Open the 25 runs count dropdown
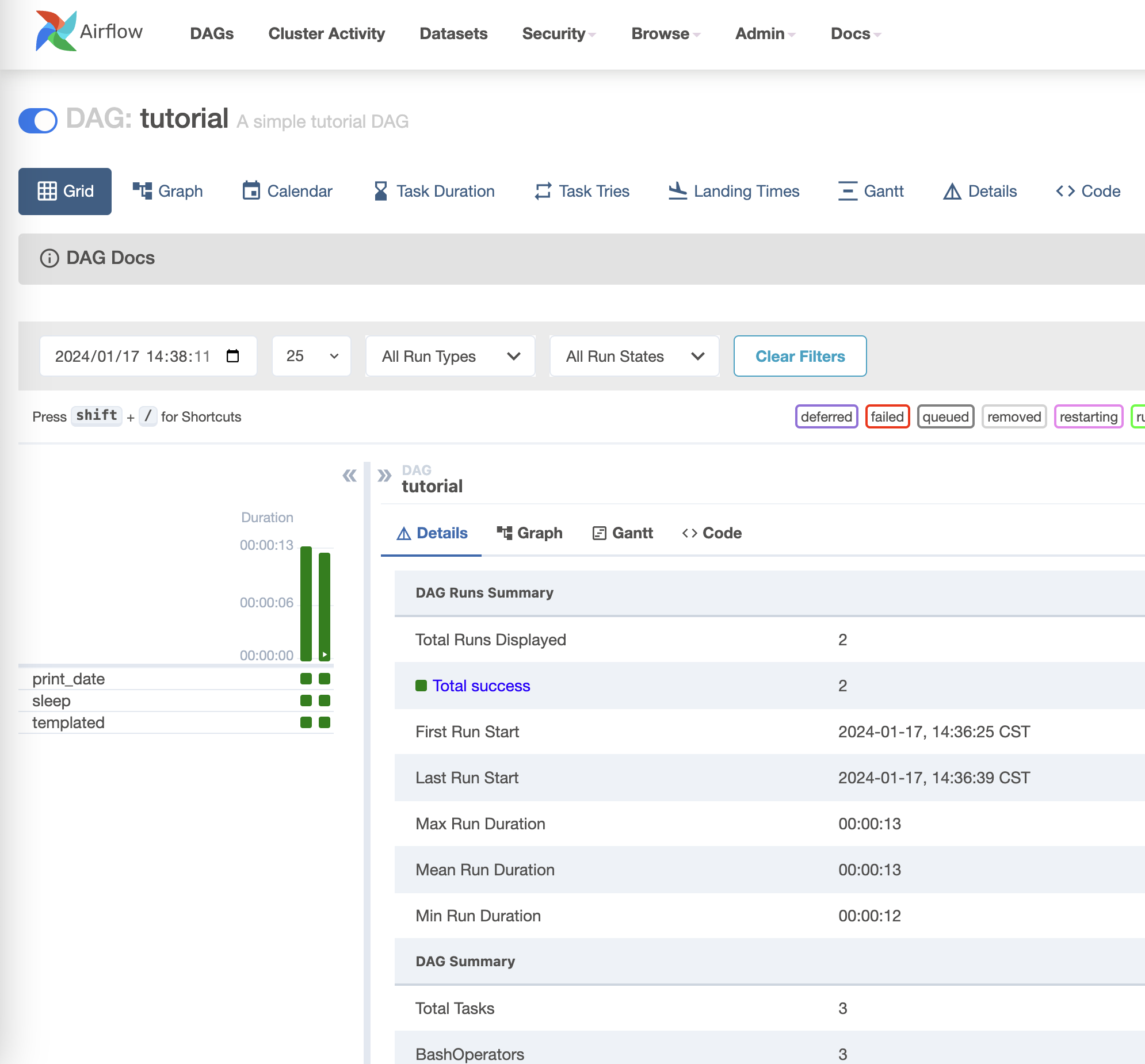Screen dimensions: 1145x1064 [311, 356]
